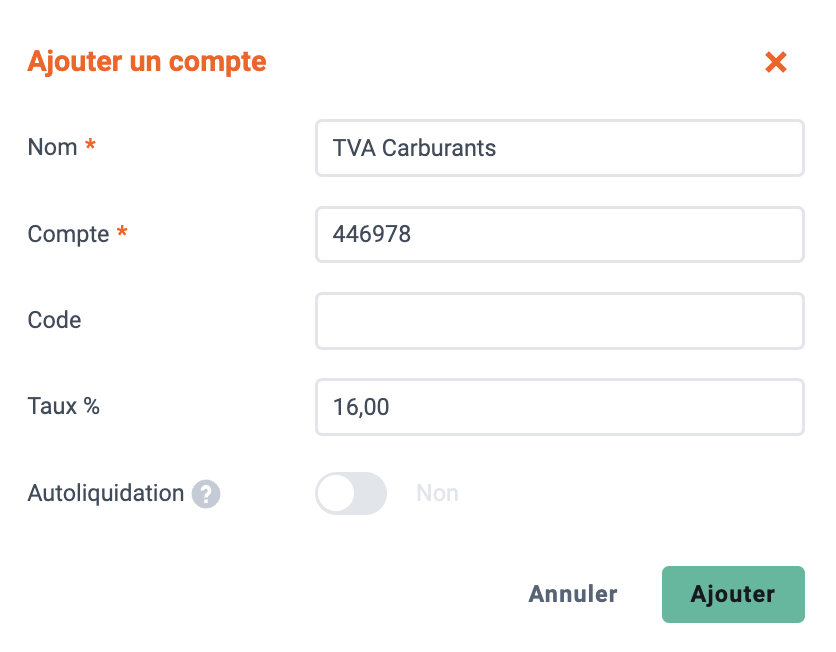Click the Nom field label
The width and height of the screenshot is (836, 652).
pos(52,147)
